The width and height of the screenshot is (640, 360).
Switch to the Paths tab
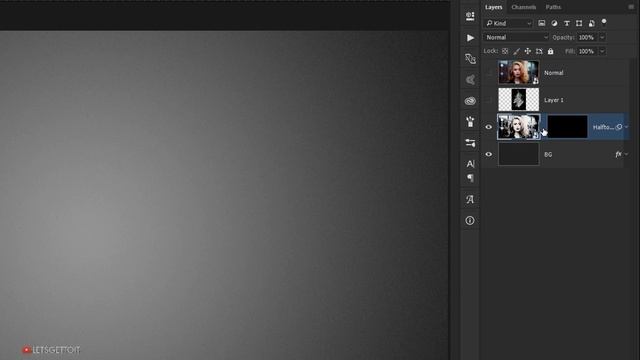click(553, 7)
